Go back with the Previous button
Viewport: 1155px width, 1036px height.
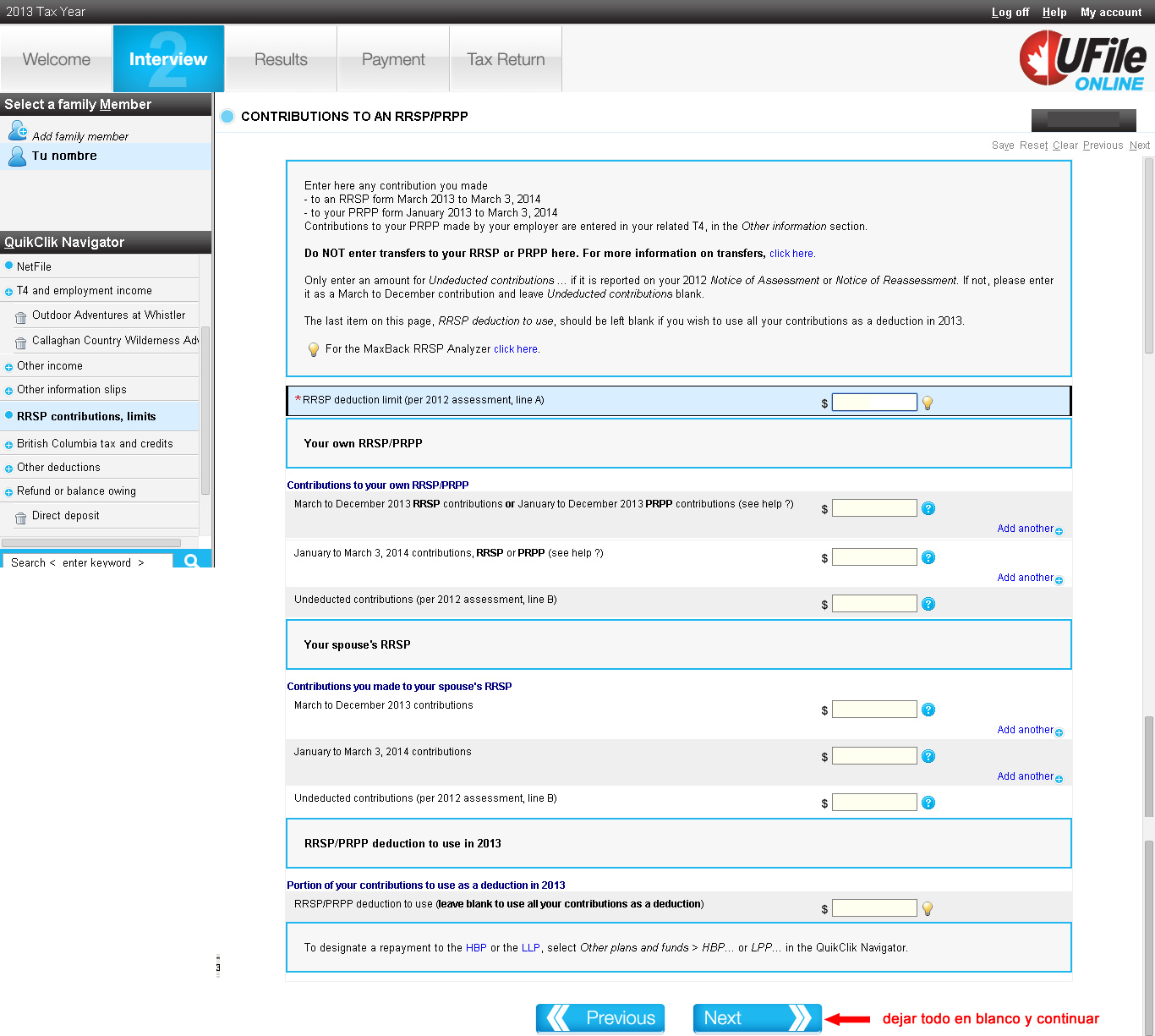coord(600,1018)
